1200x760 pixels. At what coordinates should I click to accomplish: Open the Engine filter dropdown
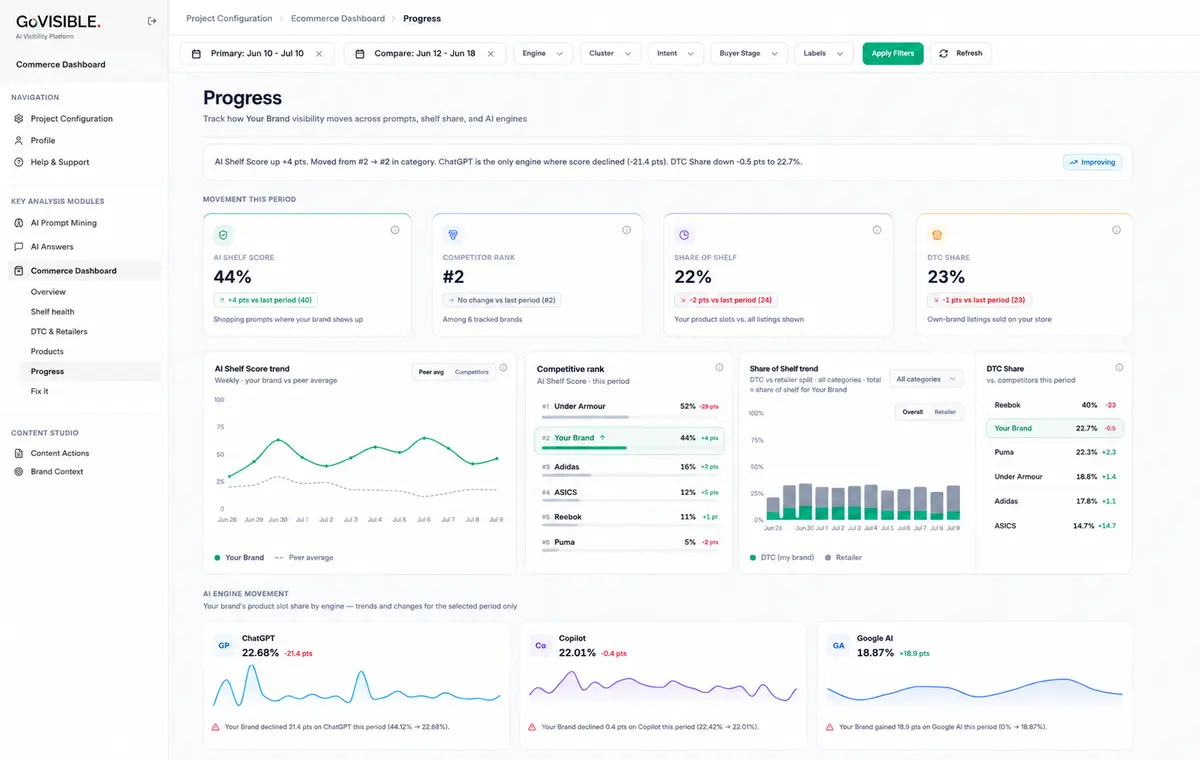[x=543, y=54]
